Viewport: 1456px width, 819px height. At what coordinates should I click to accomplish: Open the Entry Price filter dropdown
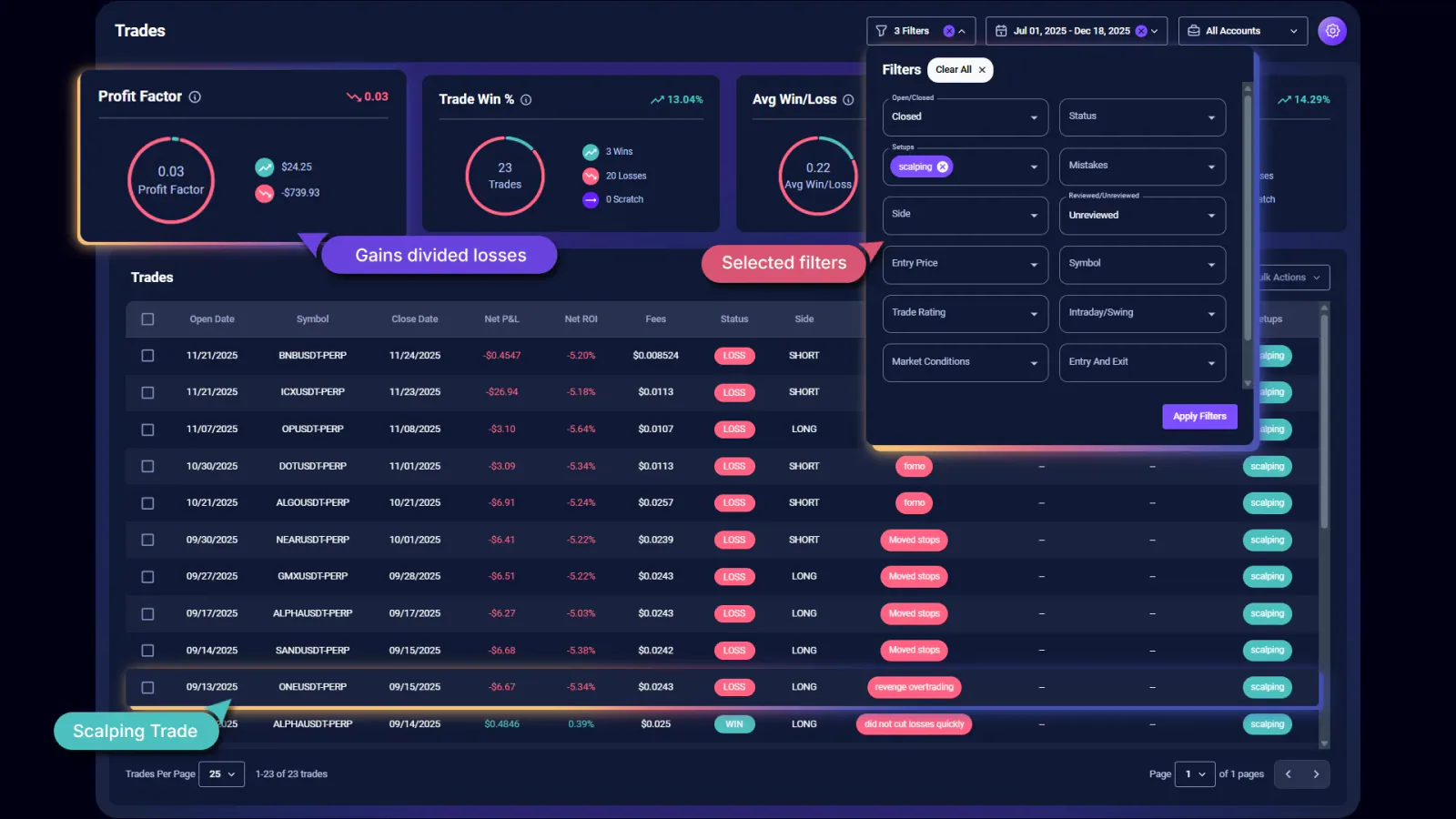pyautogui.click(x=966, y=265)
